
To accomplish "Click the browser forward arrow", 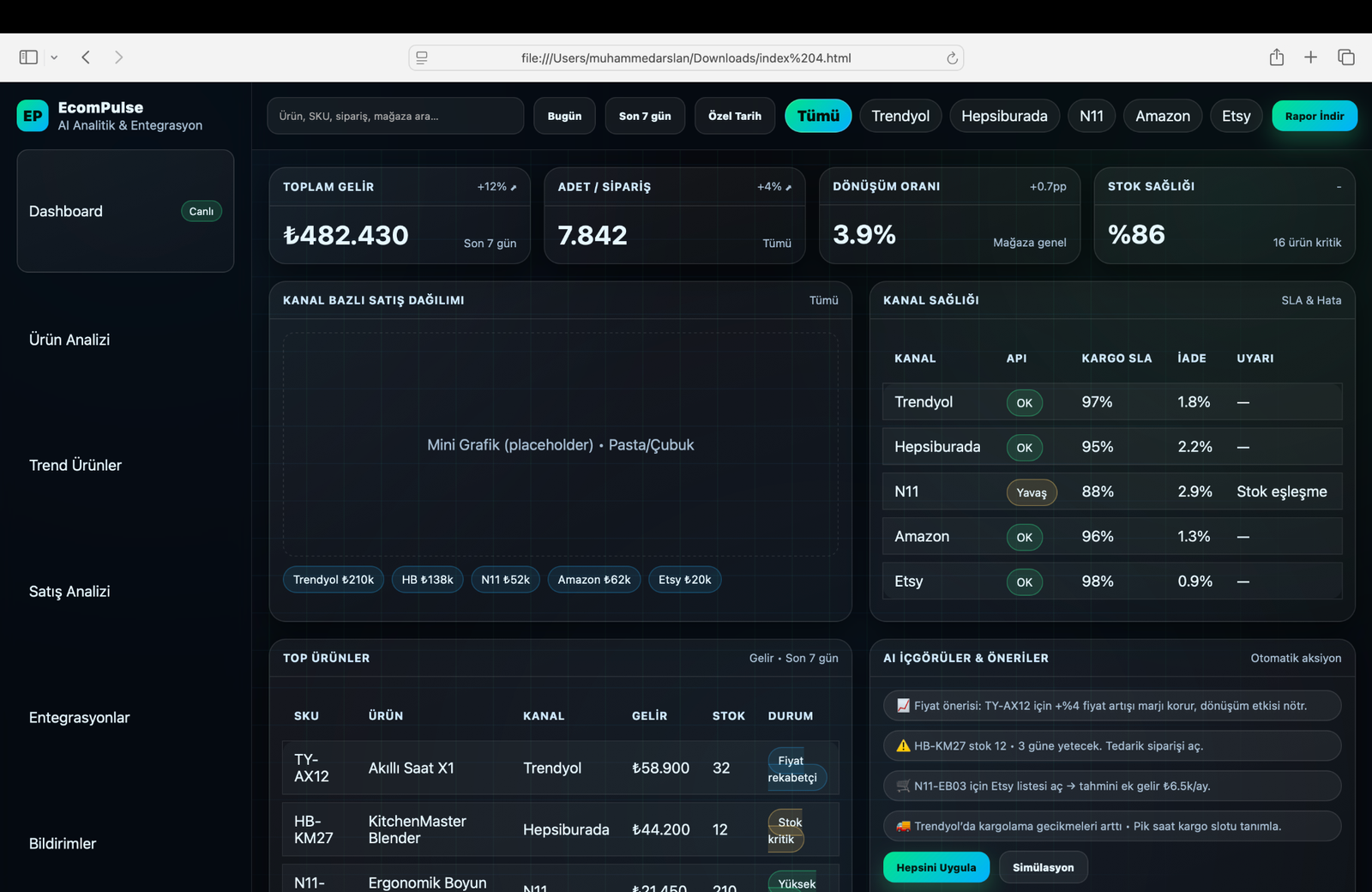I will point(118,57).
